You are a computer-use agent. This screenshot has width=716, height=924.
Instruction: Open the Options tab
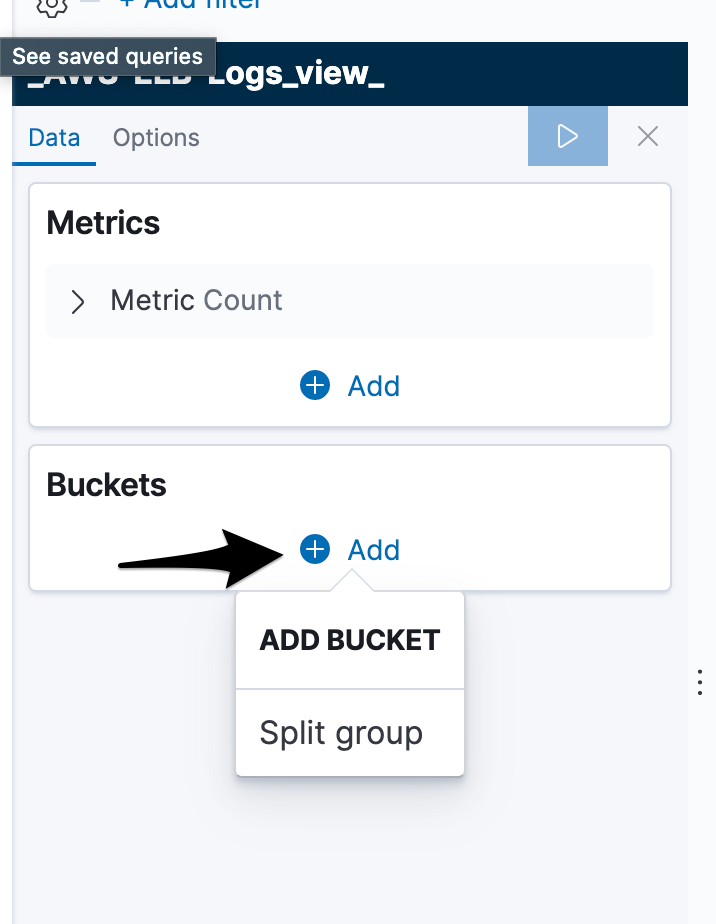click(156, 137)
